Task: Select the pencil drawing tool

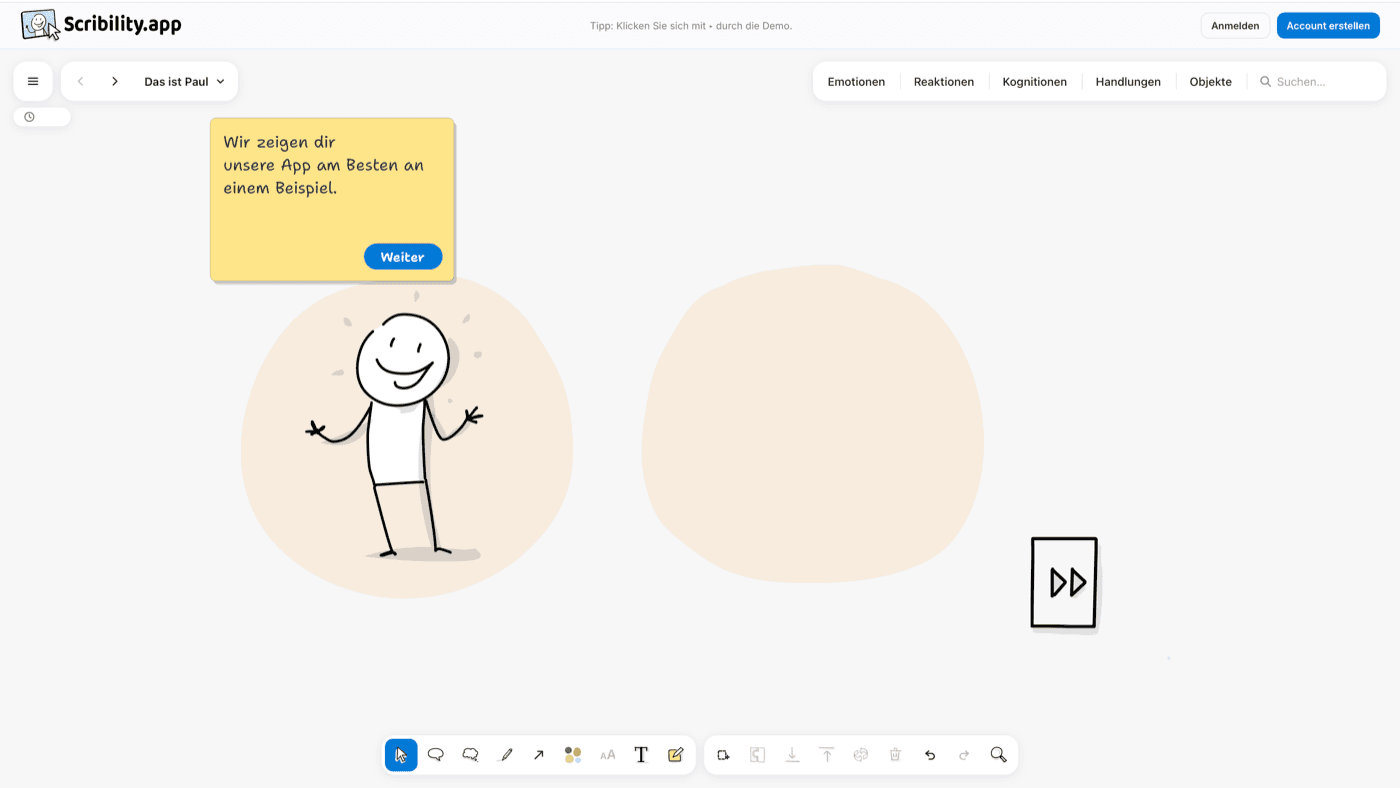Action: tap(506, 755)
